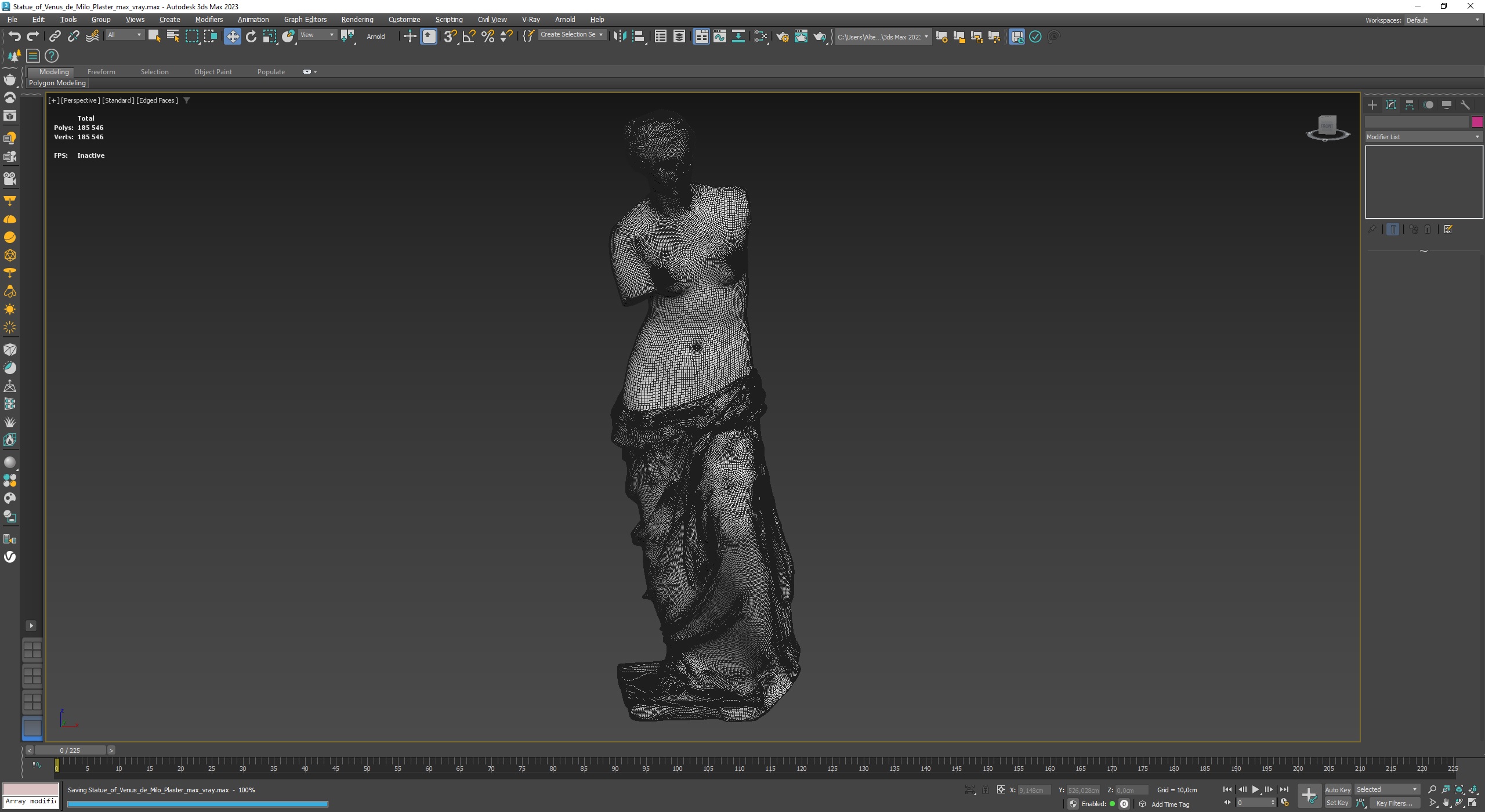Open the Rendered Frame Window

pos(801,37)
